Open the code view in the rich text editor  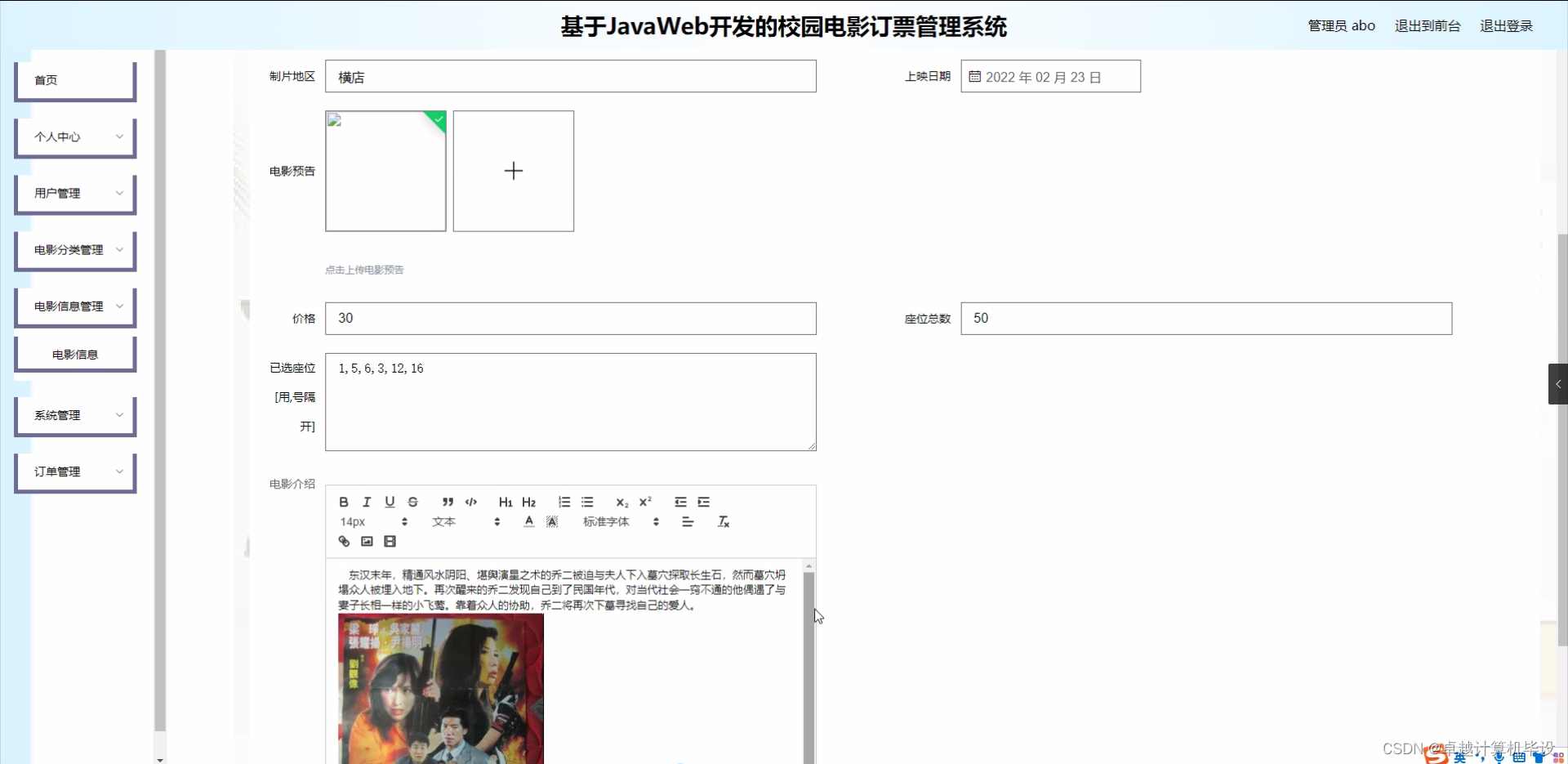click(x=471, y=502)
